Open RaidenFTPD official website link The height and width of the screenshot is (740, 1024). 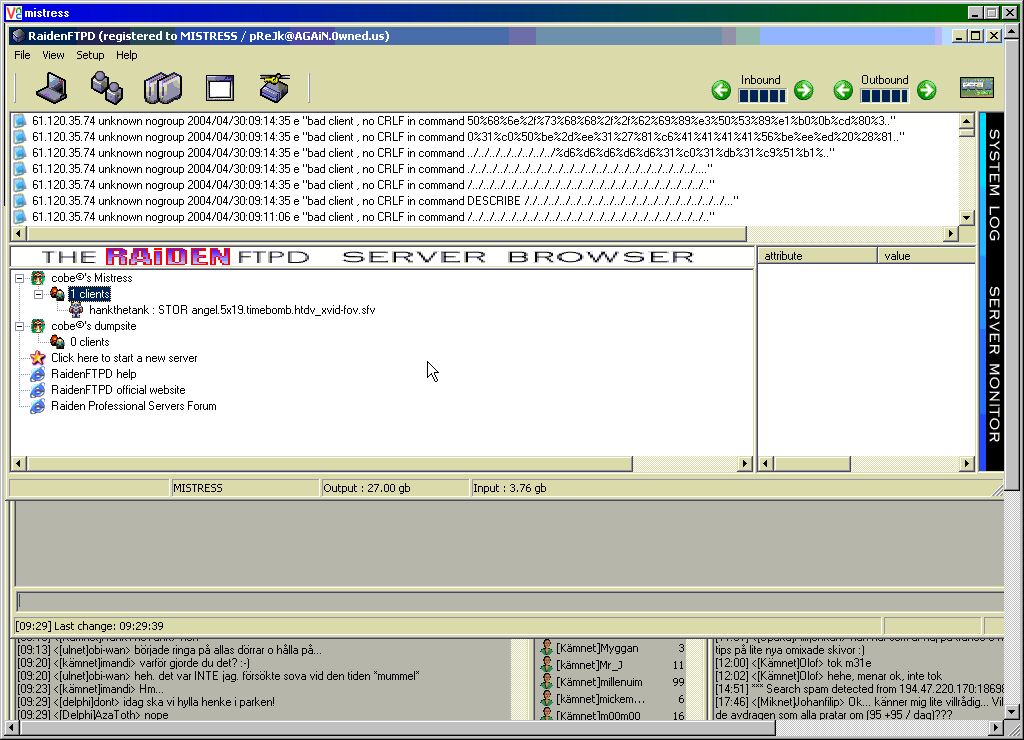[x=118, y=390]
